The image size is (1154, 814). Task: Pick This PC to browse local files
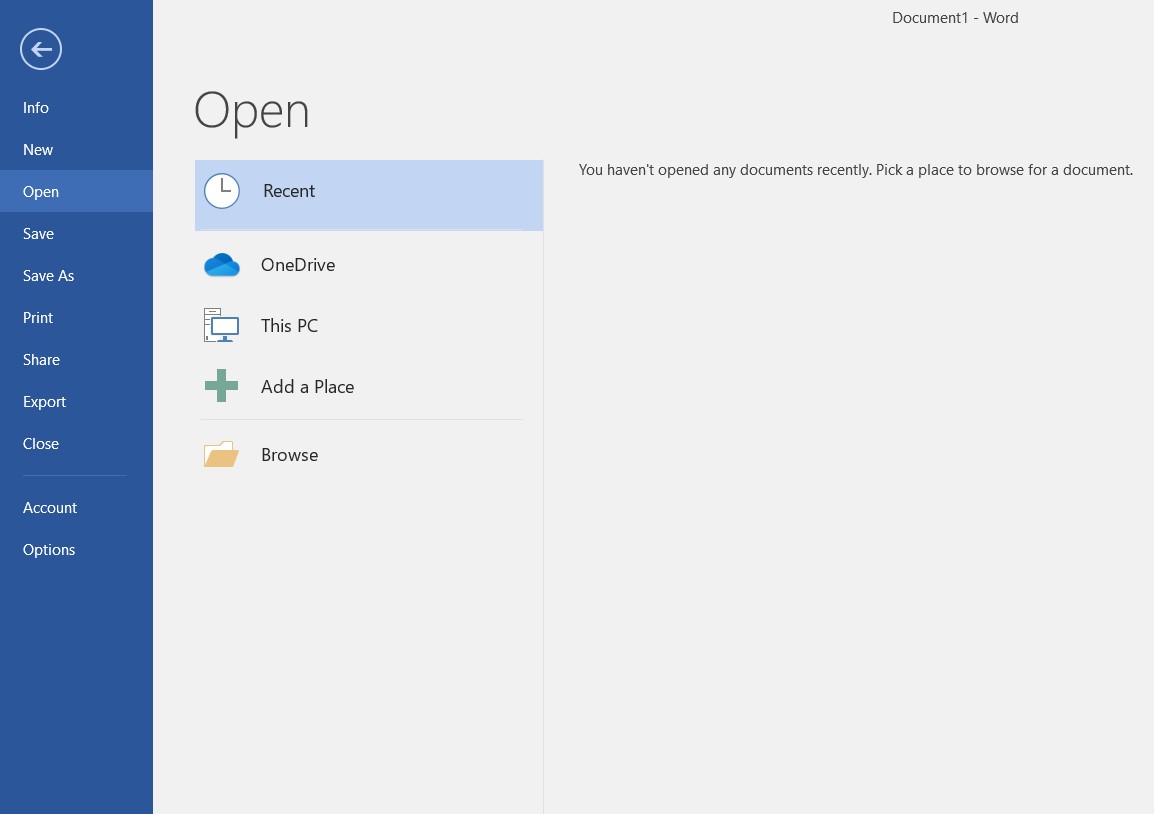pyautogui.click(x=289, y=325)
